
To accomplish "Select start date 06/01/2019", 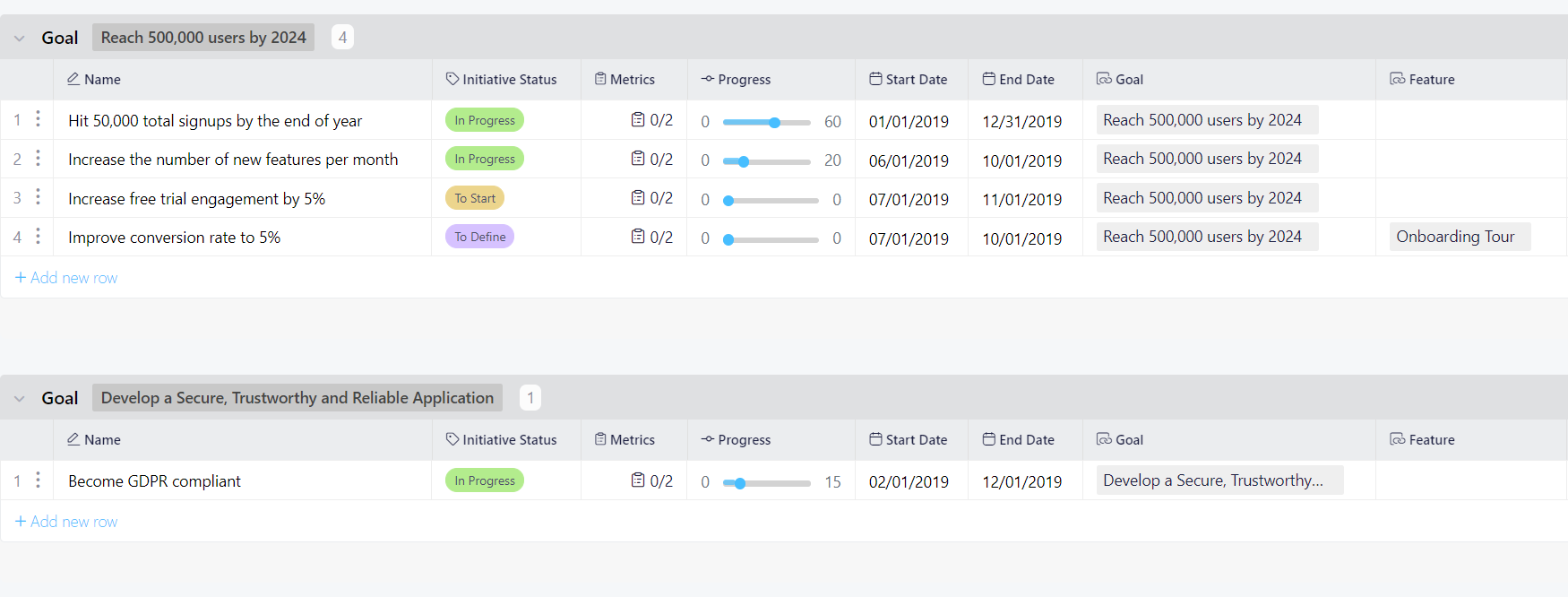I will coord(909,161).
